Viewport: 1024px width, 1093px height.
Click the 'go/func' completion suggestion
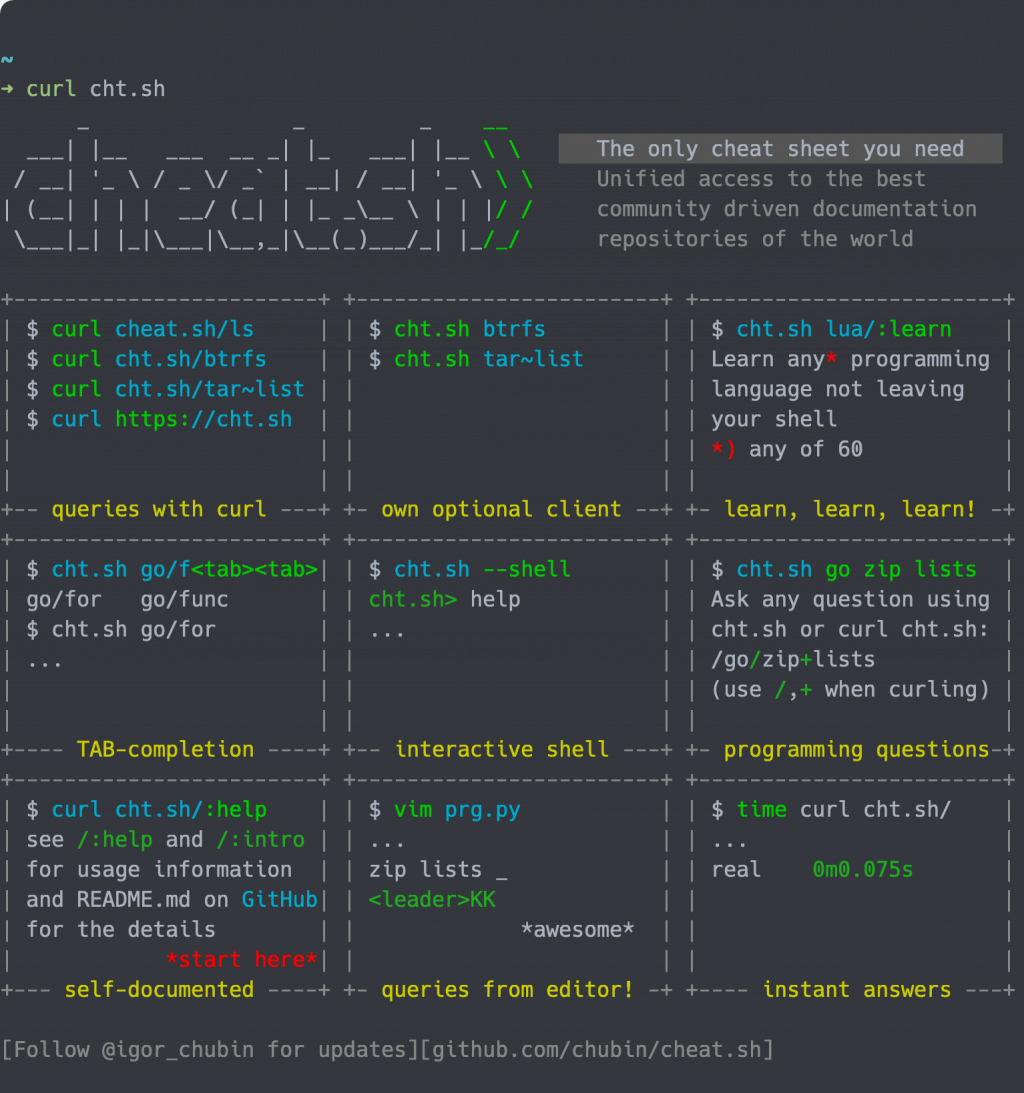[x=184, y=599]
